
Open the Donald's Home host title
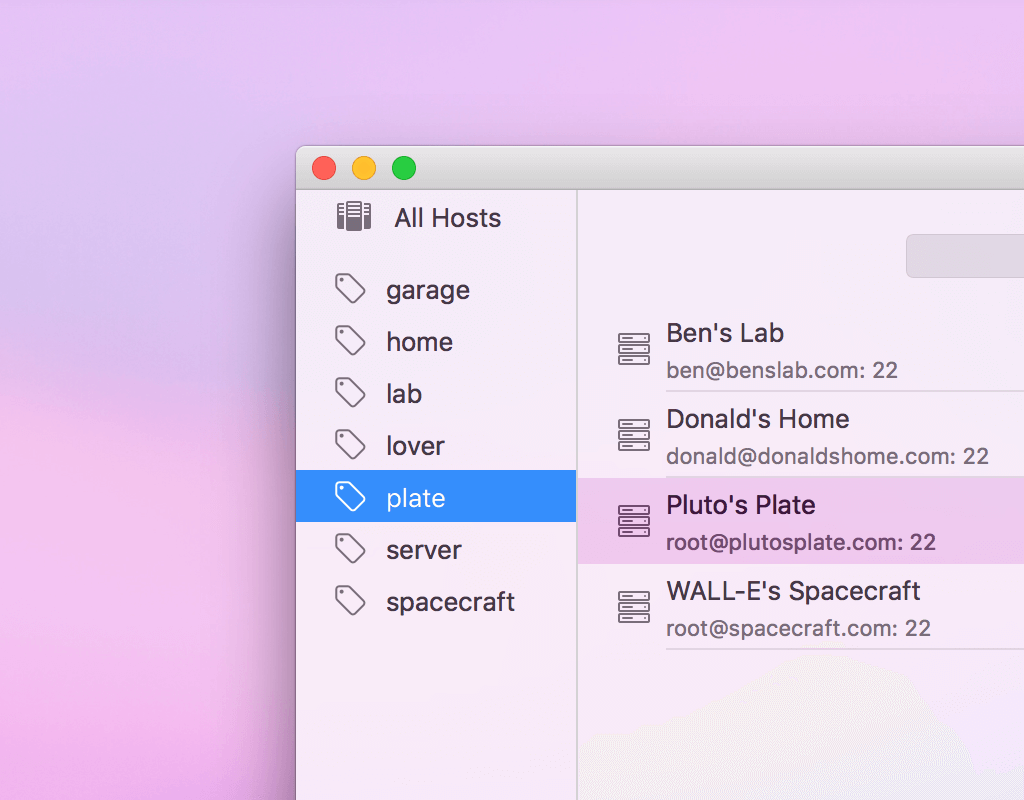click(x=758, y=419)
